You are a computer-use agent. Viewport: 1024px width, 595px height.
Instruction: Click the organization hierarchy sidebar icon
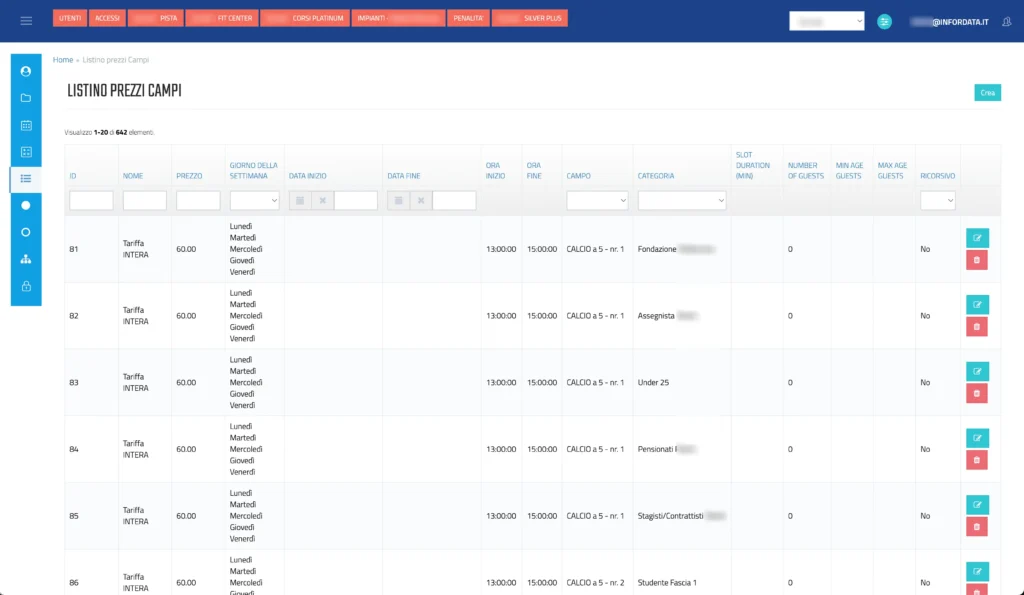(x=26, y=259)
